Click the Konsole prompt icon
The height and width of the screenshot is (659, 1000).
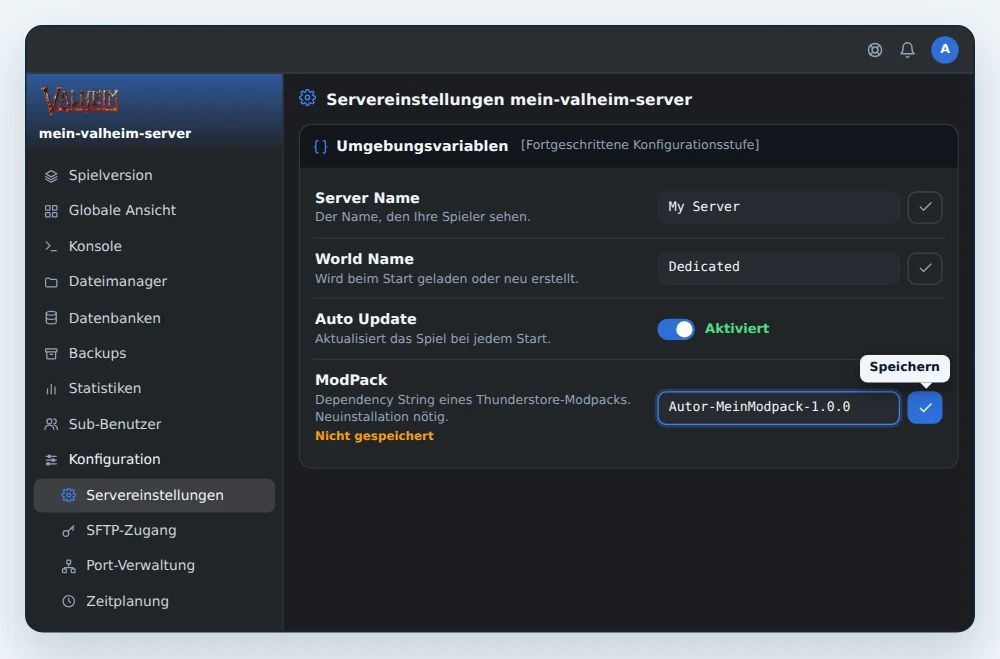pos(51,246)
